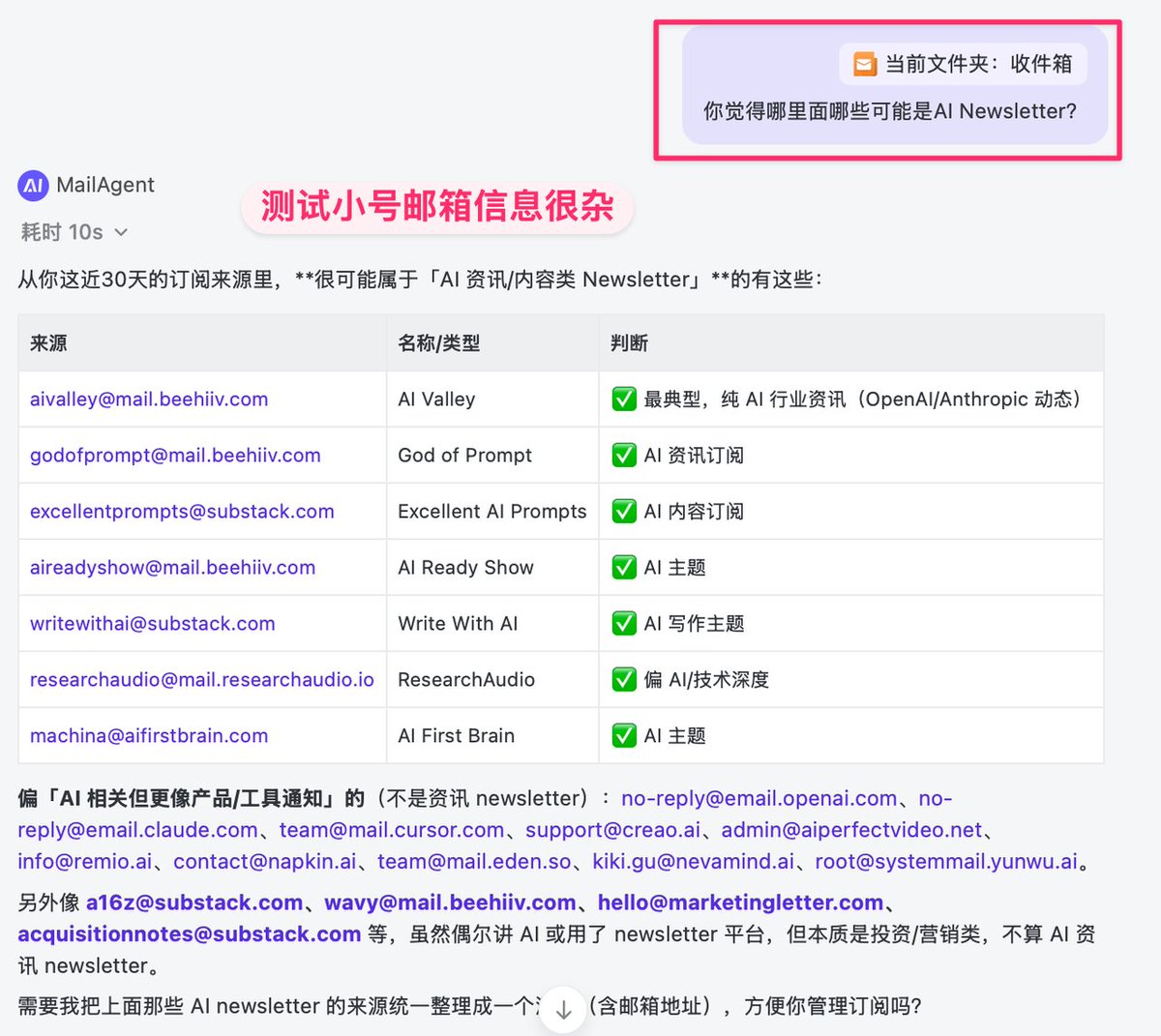Click the scroll-down arrow button
Image resolution: width=1161 pixels, height=1036 pixels.
coord(563,1010)
